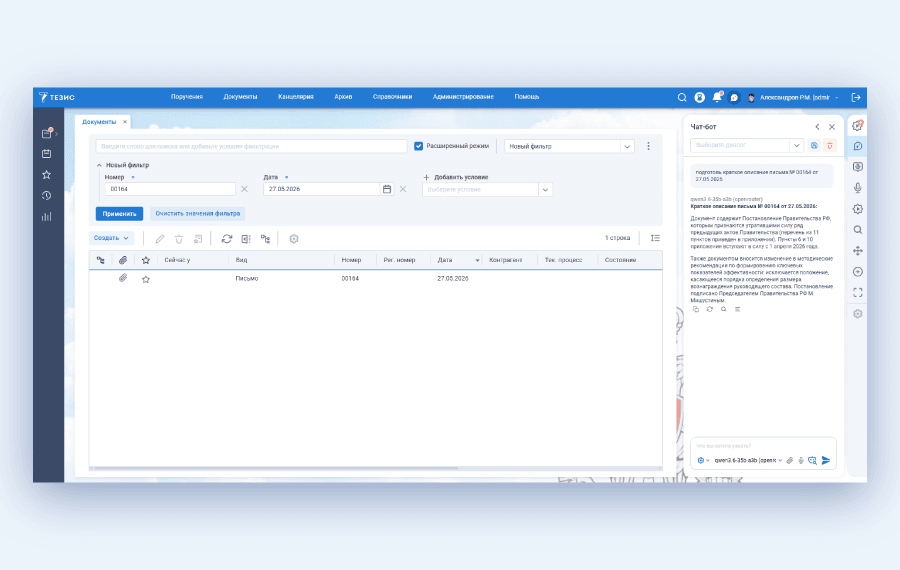Click the Дата column sort arrow
900x570 pixels.
pos(477,261)
